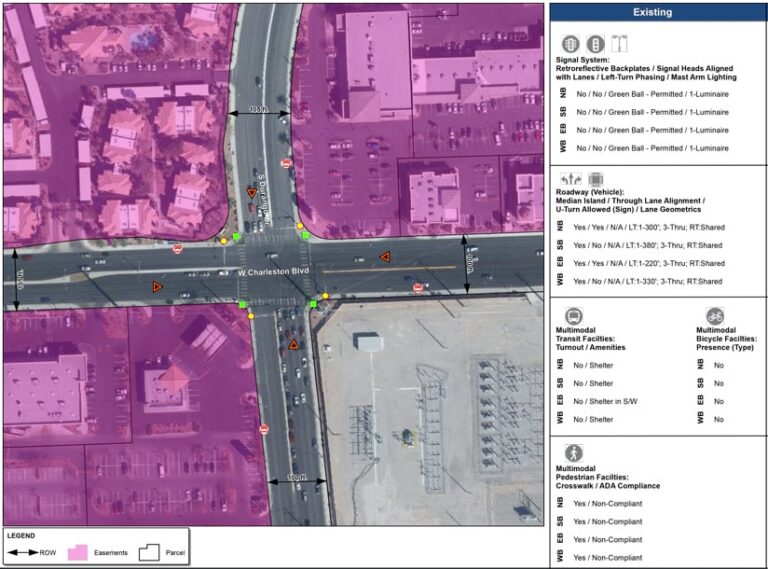768x569 pixels.
Task: Click the eastbound orange triangle on Charleston Blvd
Action: click(x=157, y=287)
